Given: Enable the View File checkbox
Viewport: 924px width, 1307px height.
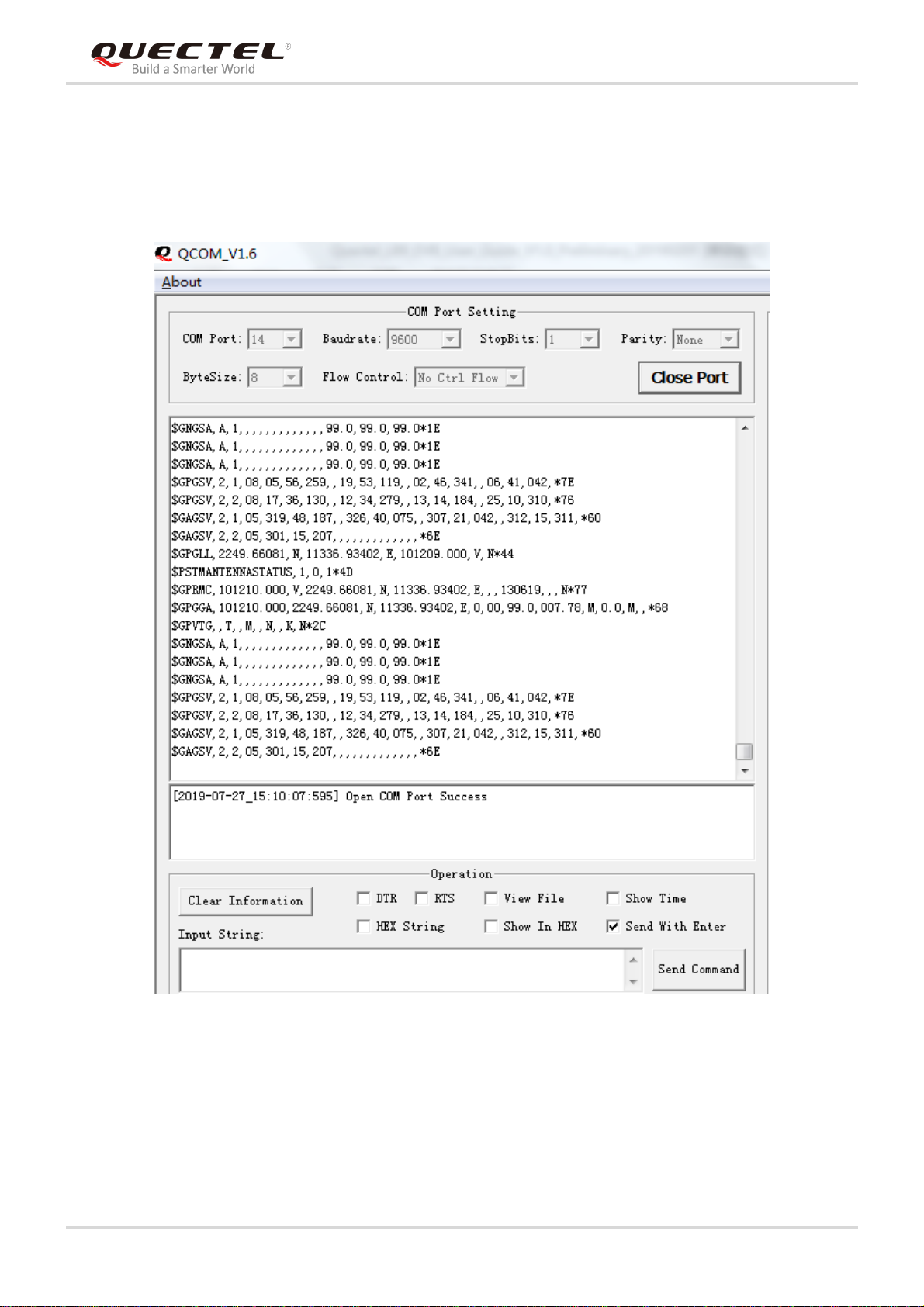Looking at the screenshot, I should point(490,898).
